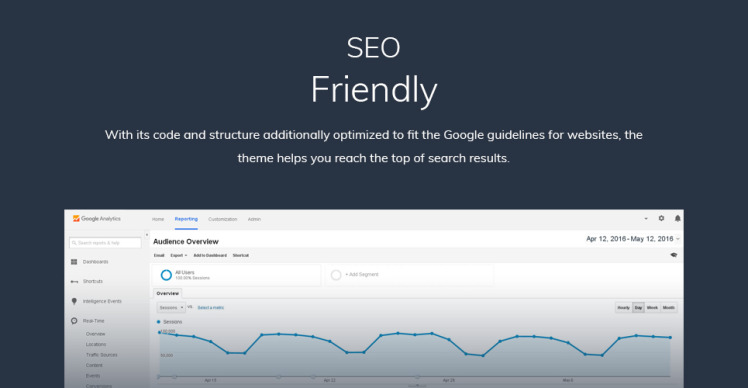Viewport: 748px width, 388px height.
Task: Open the Admin tab
Action: 254,219
